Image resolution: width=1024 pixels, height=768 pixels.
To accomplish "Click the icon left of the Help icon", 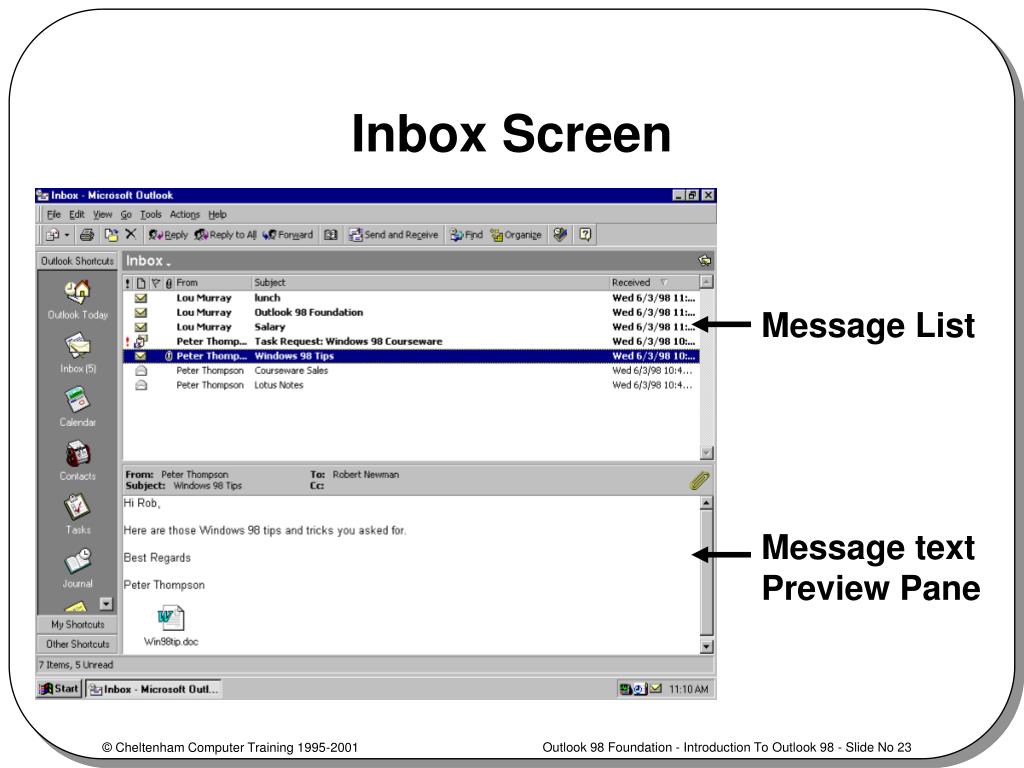I will coord(560,234).
